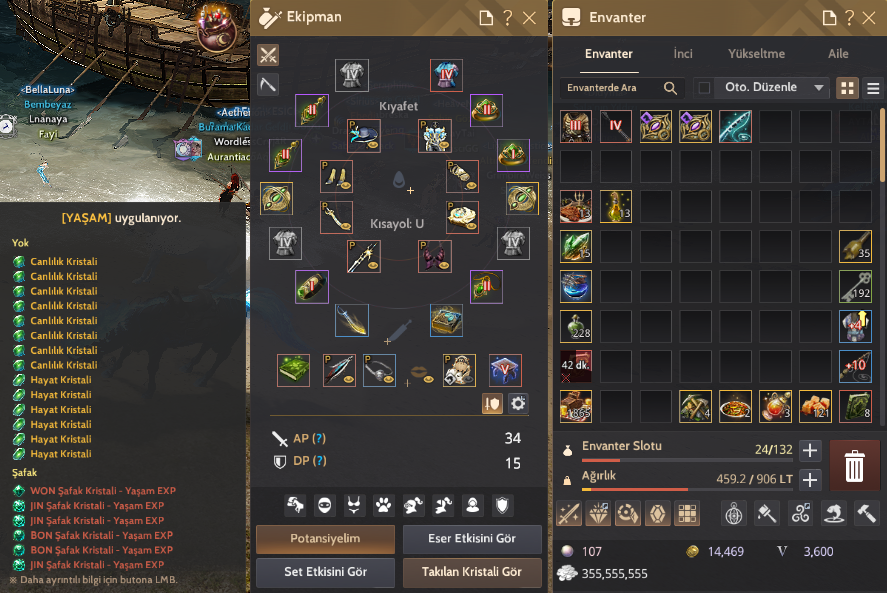Click the hammer icon in inventory toolbar
Viewport: 887px width, 593px height.
click(x=866, y=513)
